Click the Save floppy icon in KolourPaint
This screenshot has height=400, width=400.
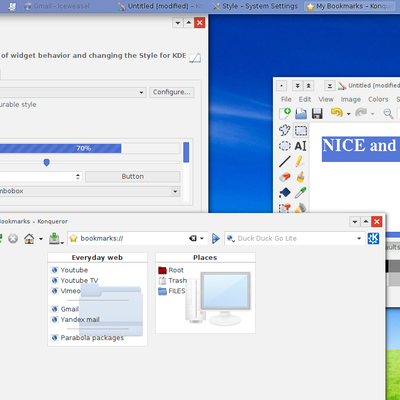(x=317, y=113)
